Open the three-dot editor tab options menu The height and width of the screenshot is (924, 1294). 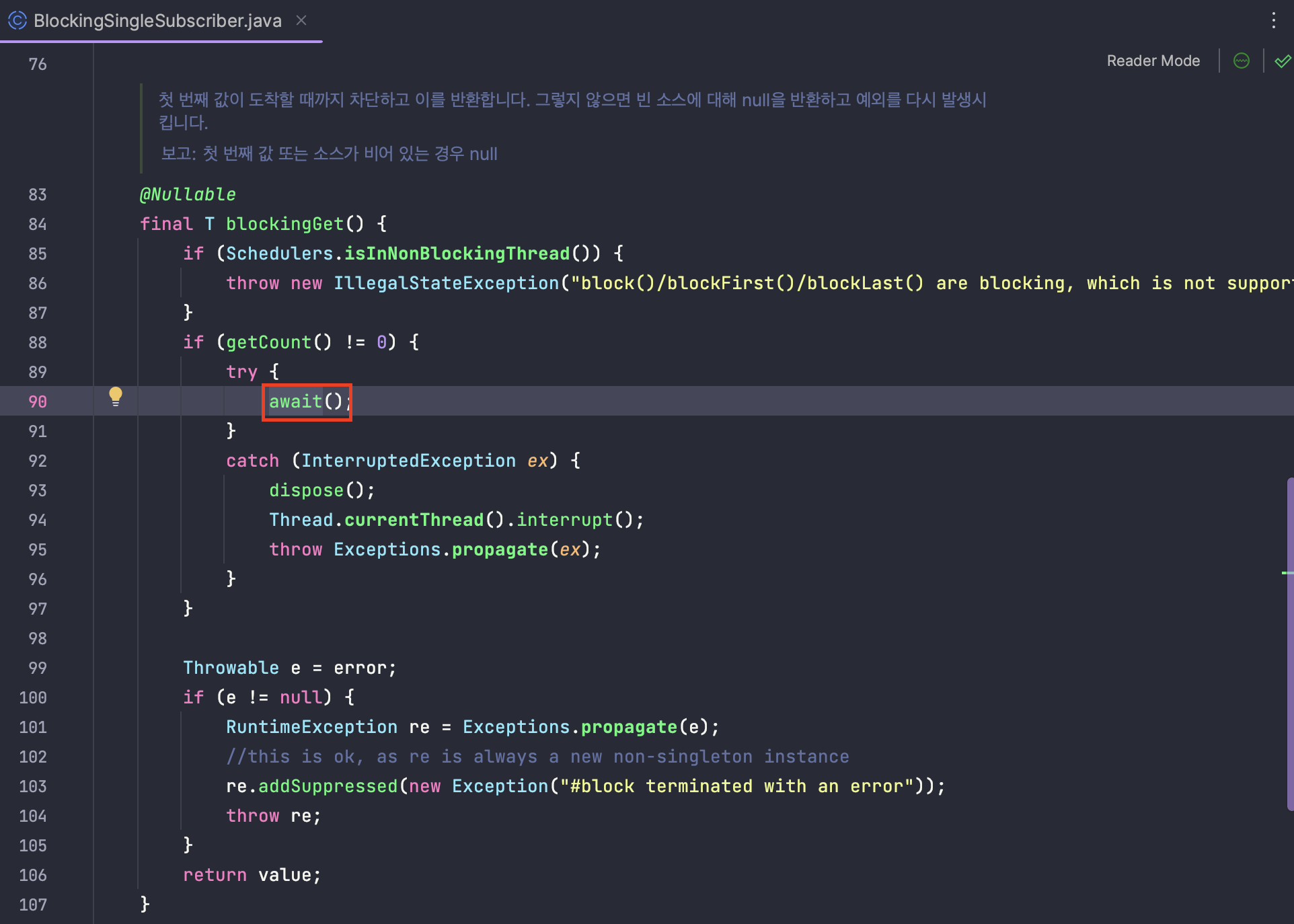point(1273,20)
